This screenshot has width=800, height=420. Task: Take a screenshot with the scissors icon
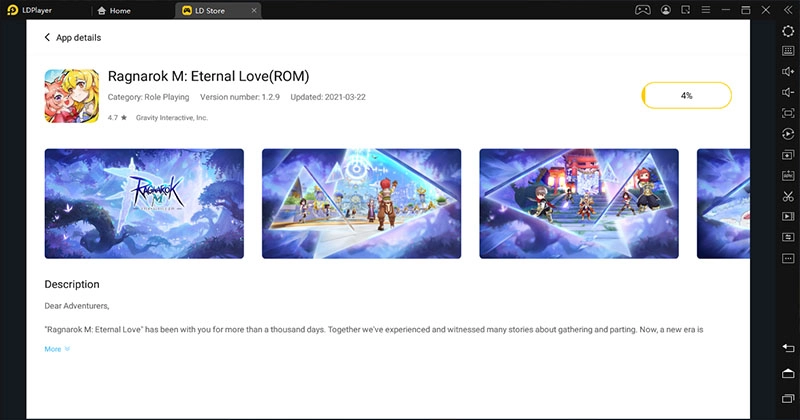point(788,196)
